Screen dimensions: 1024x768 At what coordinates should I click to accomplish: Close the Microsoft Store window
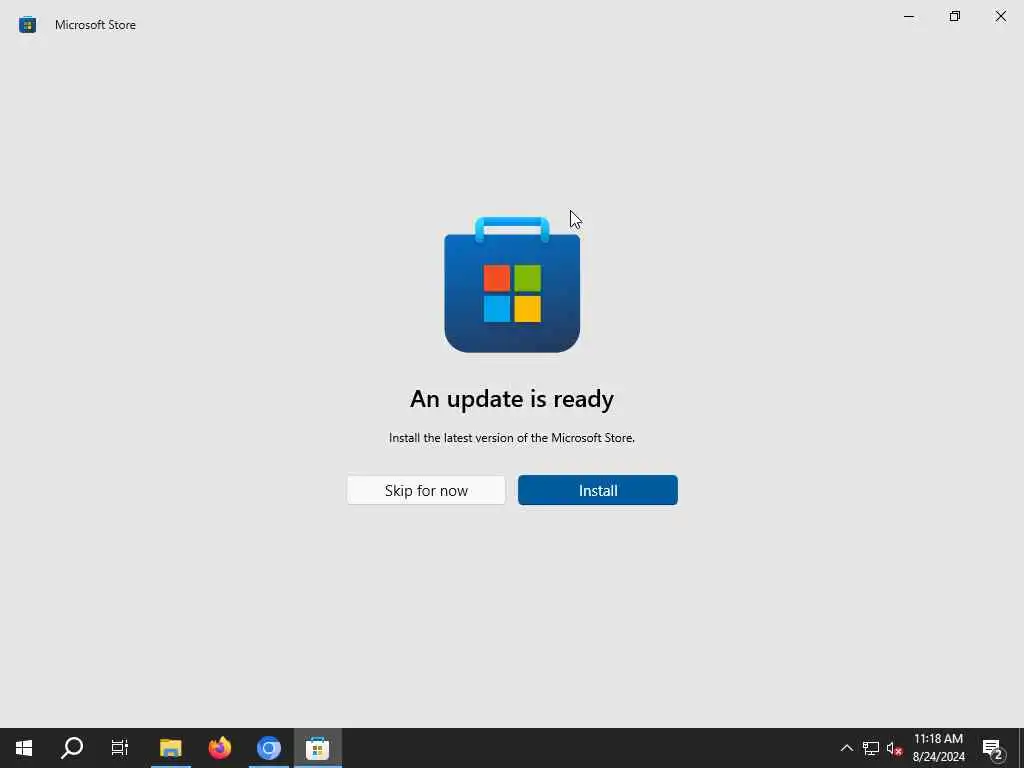[x=1000, y=16]
